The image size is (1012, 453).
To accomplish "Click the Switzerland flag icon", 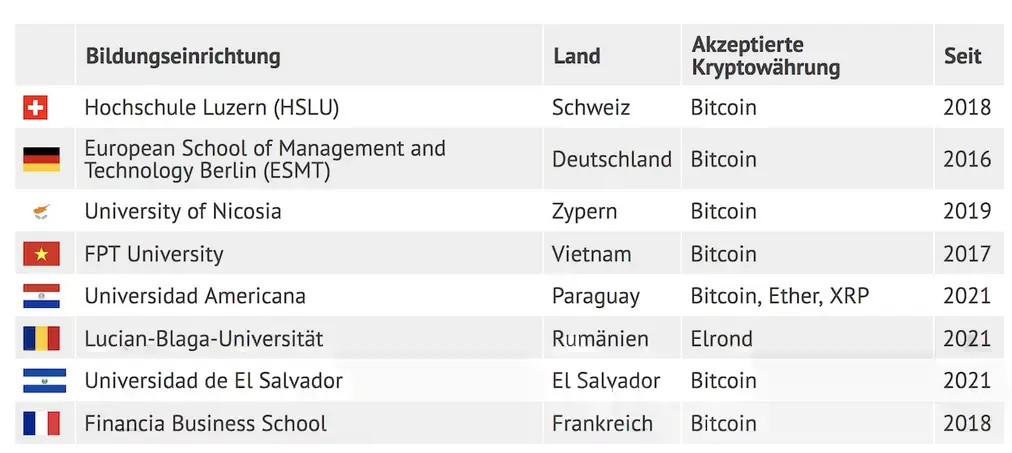I will pos(35,107).
